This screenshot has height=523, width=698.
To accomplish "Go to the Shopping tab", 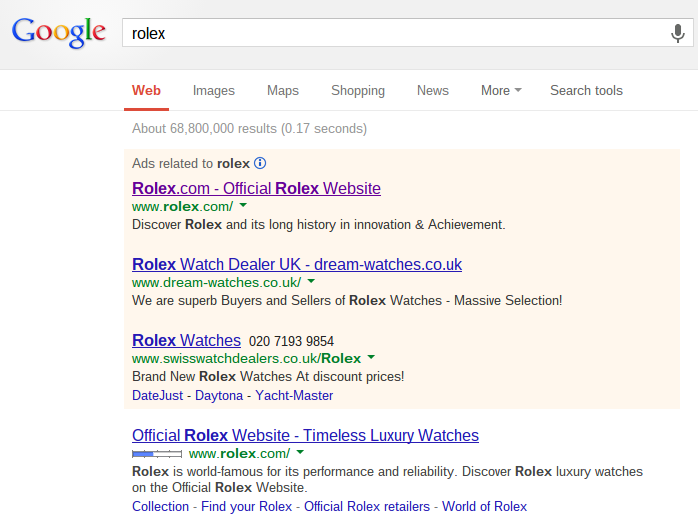I will pos(358,90).
